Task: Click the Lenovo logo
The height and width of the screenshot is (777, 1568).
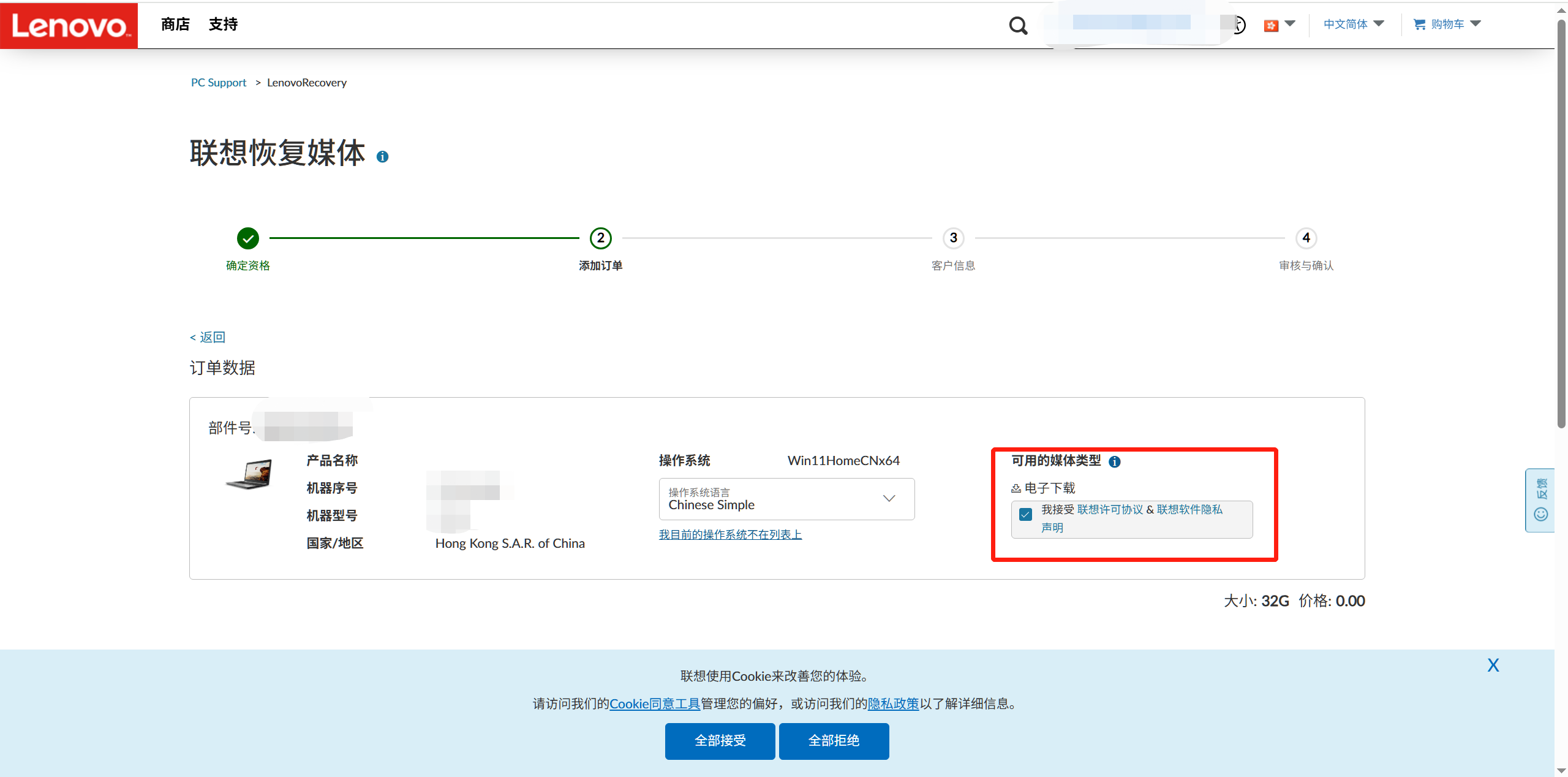Action: [x=69, y=25]
